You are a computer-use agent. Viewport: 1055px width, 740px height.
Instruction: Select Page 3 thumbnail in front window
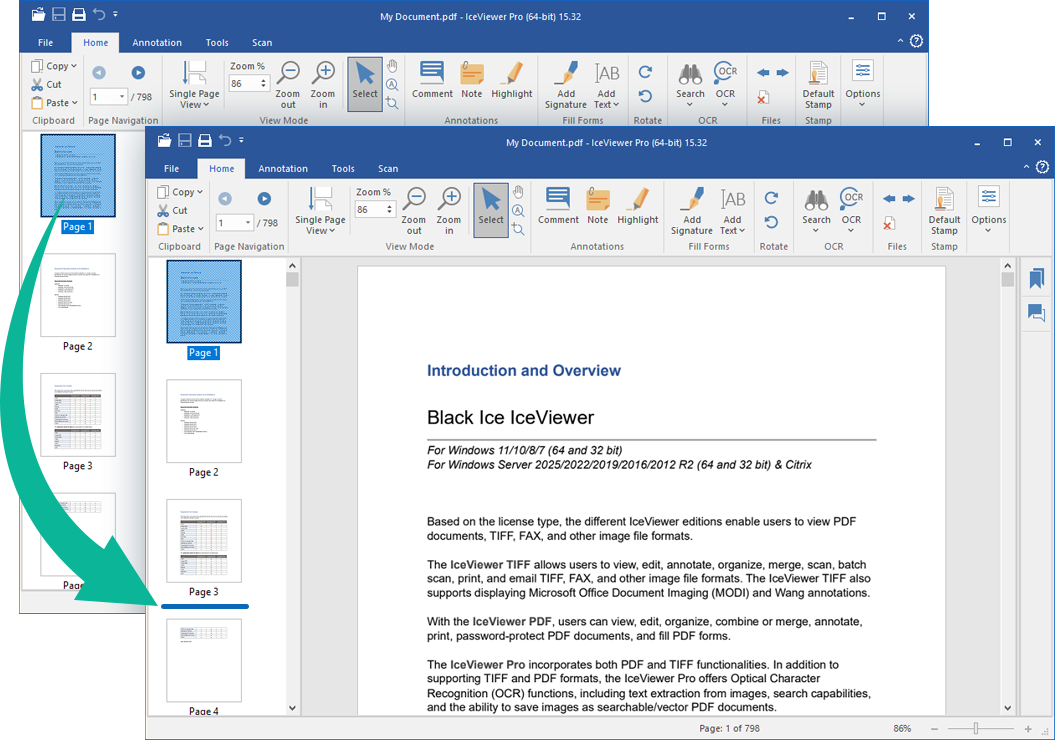[x=204, y=540]
